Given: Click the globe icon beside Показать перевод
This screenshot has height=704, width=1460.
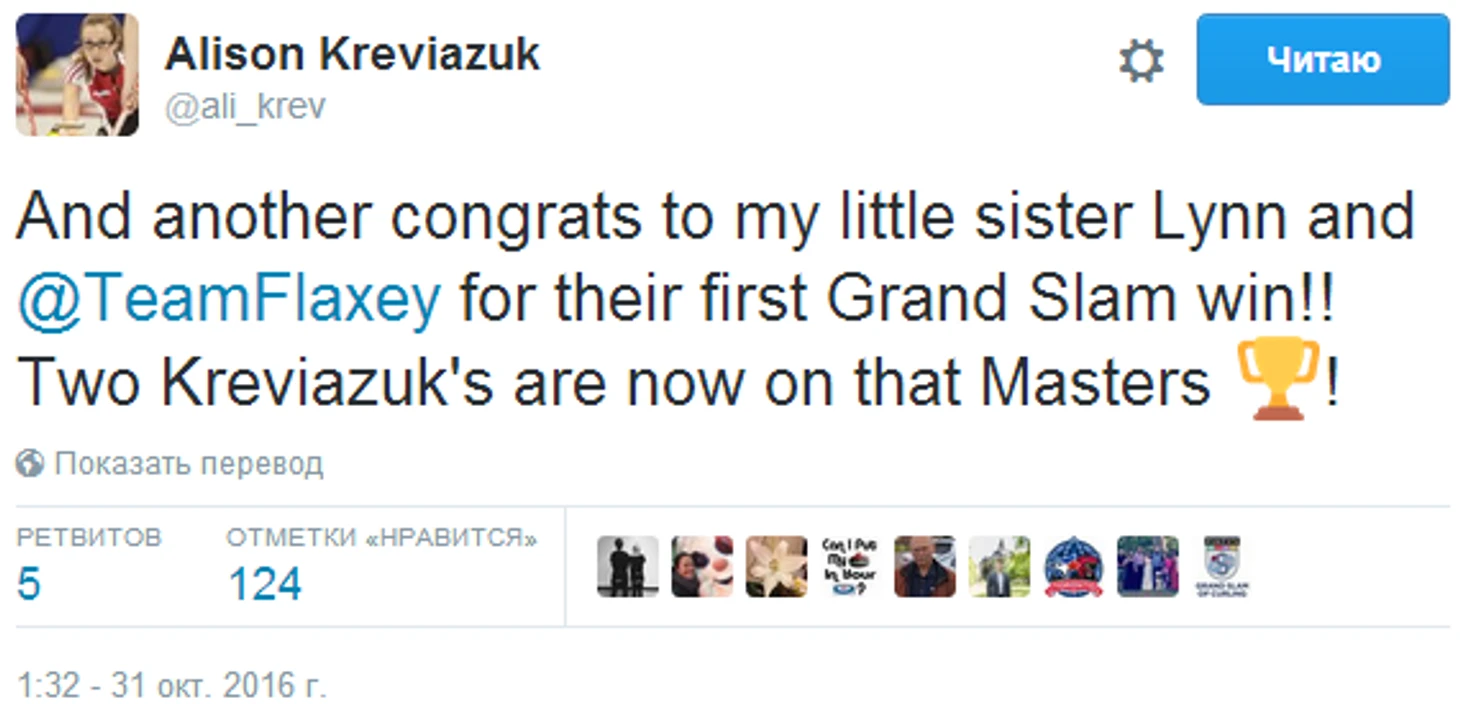Looking at the screenshot, I should pos(30,464).
